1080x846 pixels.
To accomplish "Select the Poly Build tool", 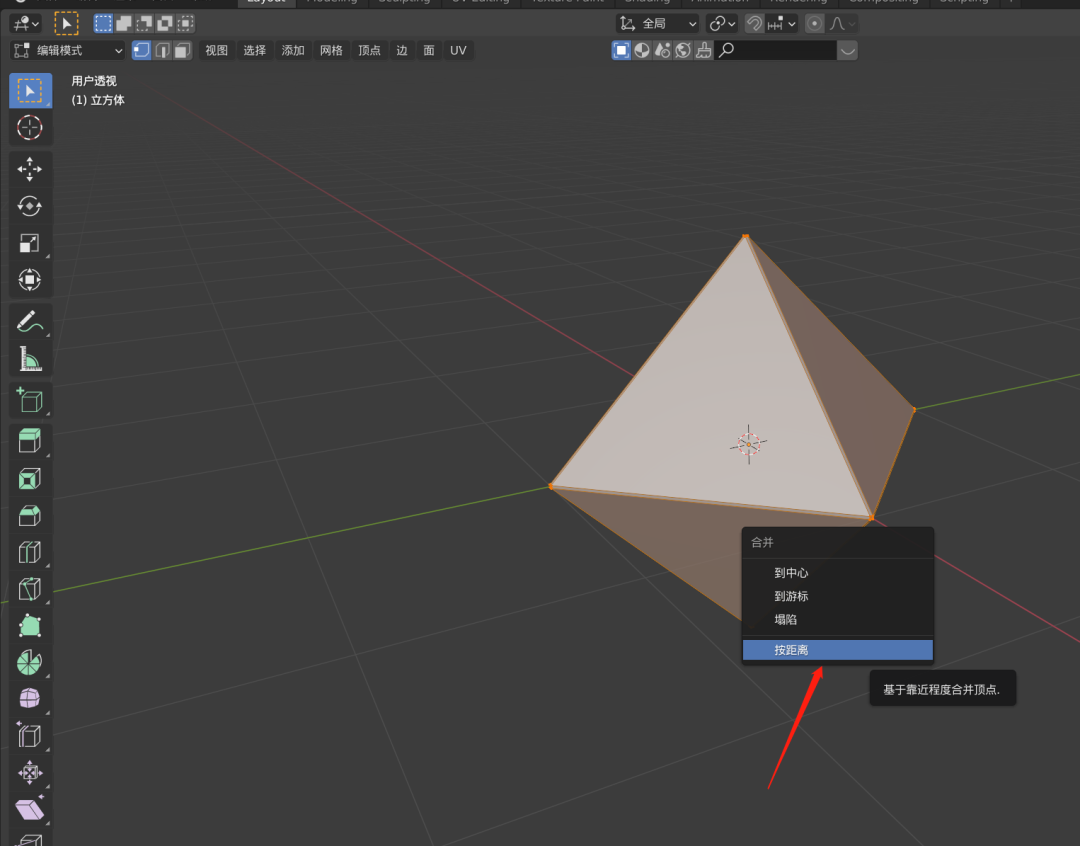I will click(x=30, y=626).
